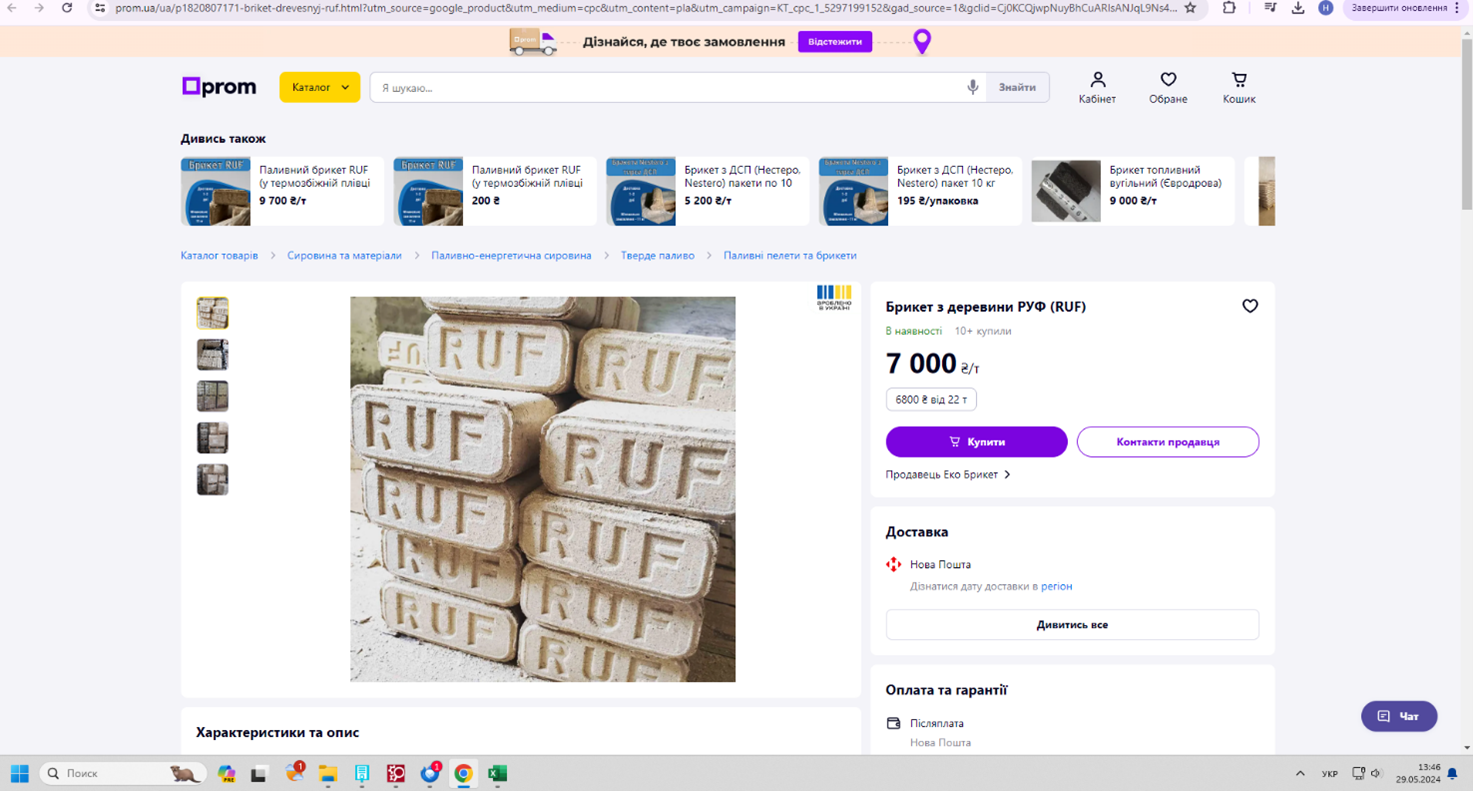Expand Продавець Еко Брикет chevron

[1007, 475]
